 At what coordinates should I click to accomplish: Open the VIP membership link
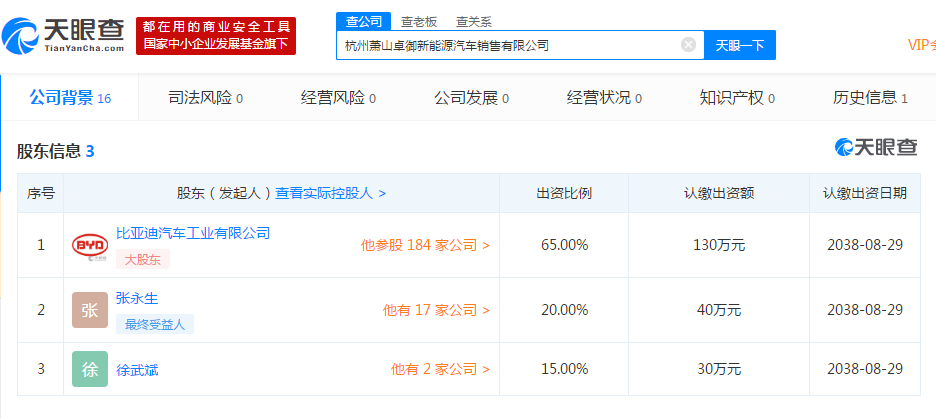(x=922, y=45)
